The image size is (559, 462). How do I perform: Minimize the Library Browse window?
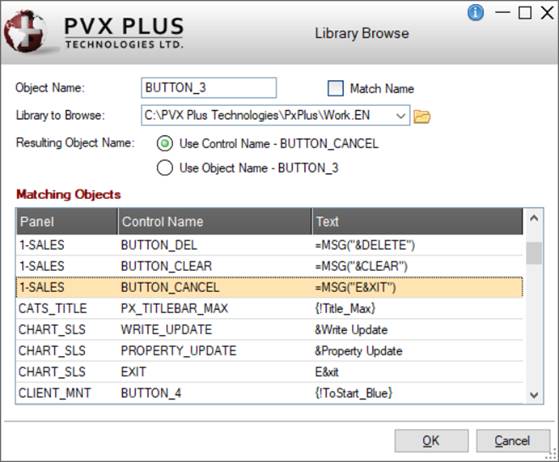pyautogui.click(x=503, y=12)
